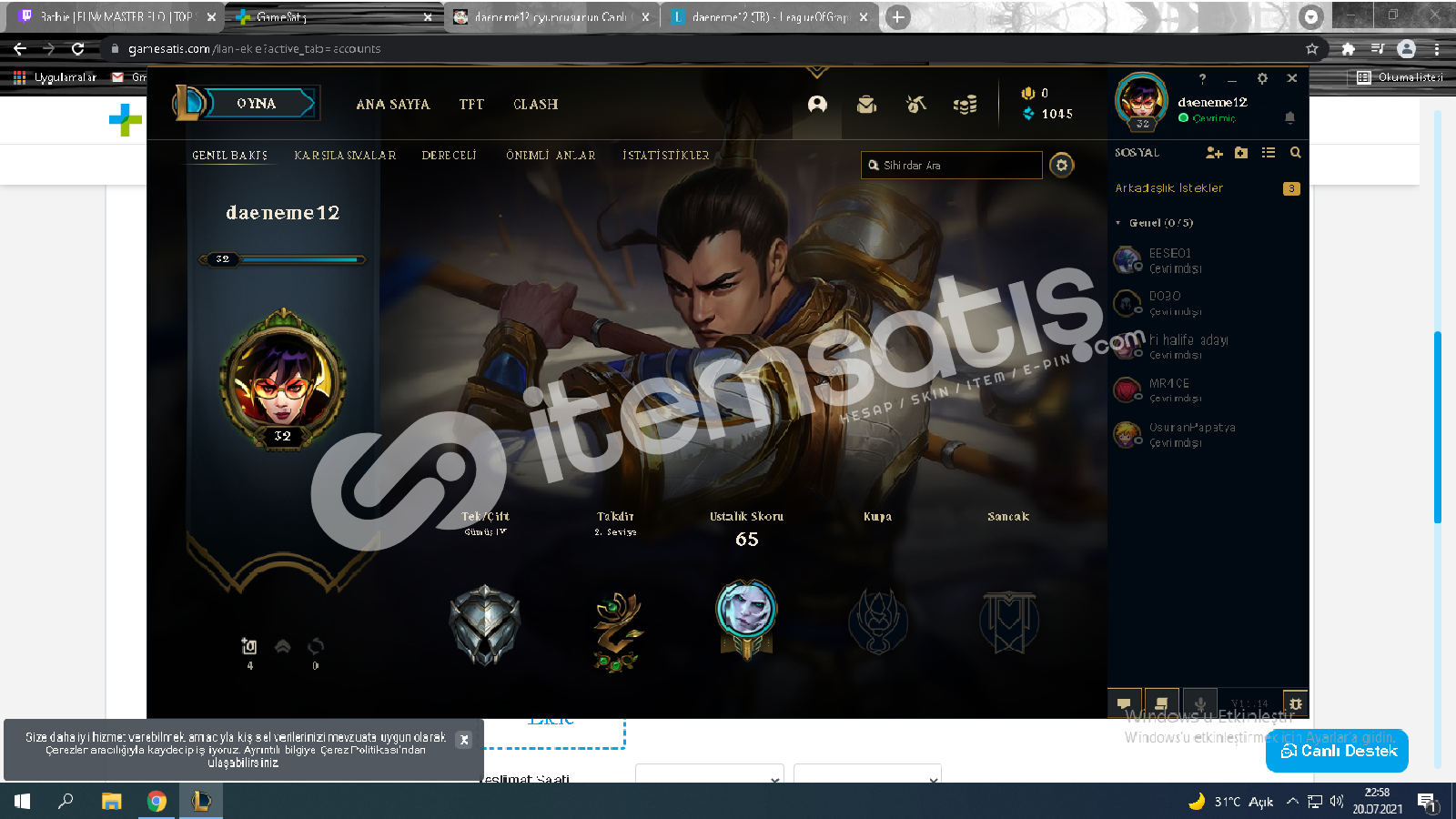The height and width of the screenshot is (819, 1456).
Task: Open the Loot hammer icon
Action: (915, 105)
